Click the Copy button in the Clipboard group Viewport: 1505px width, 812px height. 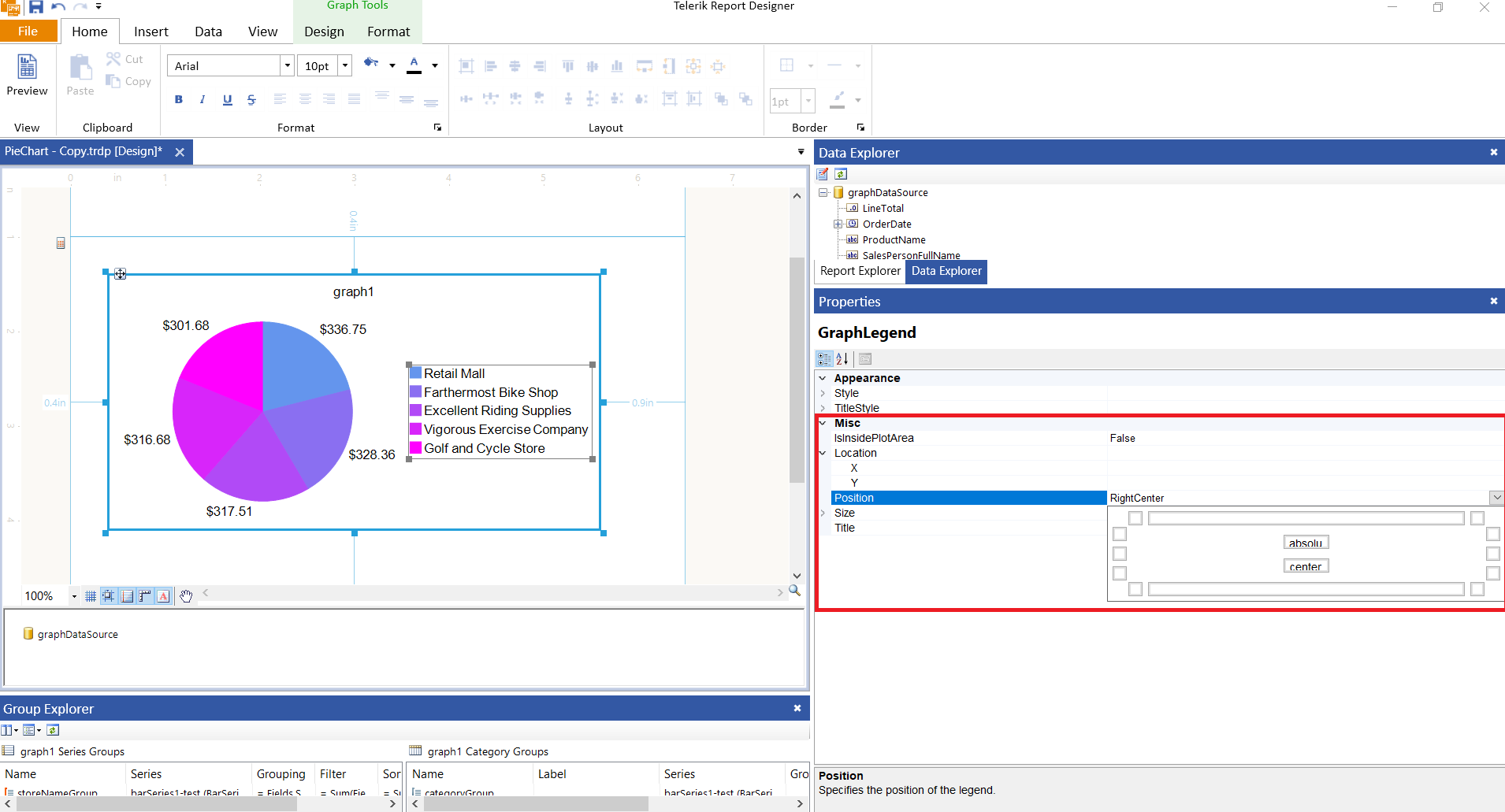[x=128, y=81]
